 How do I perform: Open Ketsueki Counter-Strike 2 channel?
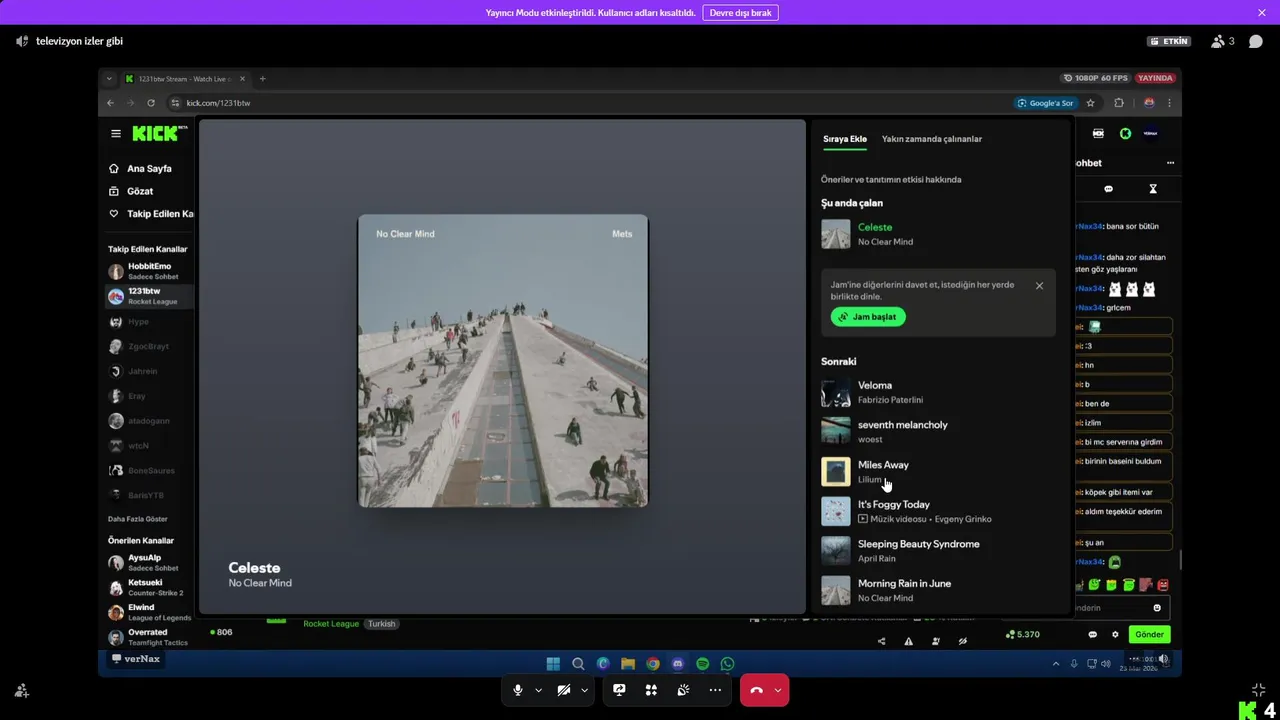(x=149, y=587)
